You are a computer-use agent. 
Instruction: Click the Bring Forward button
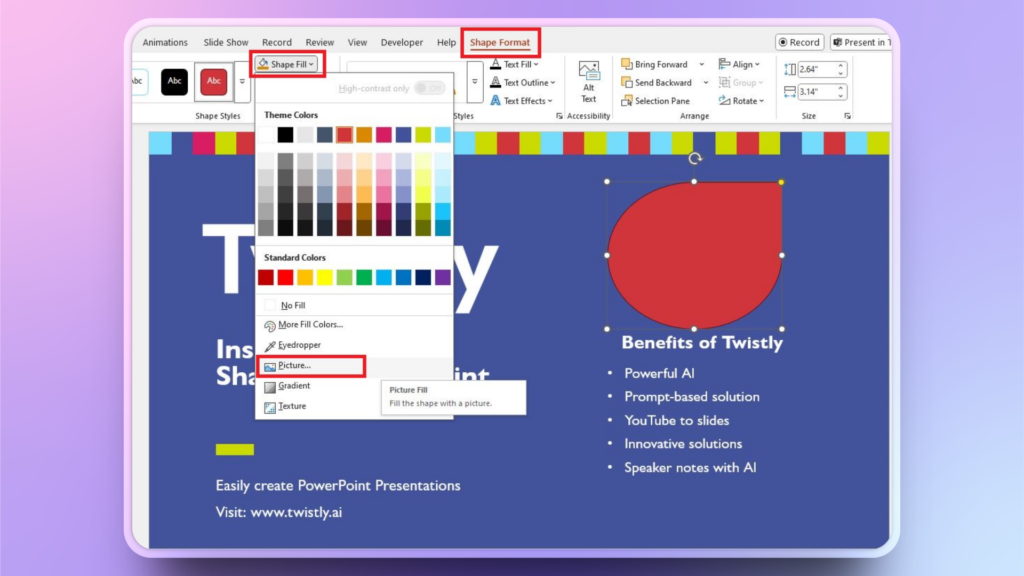click(660, 65)
